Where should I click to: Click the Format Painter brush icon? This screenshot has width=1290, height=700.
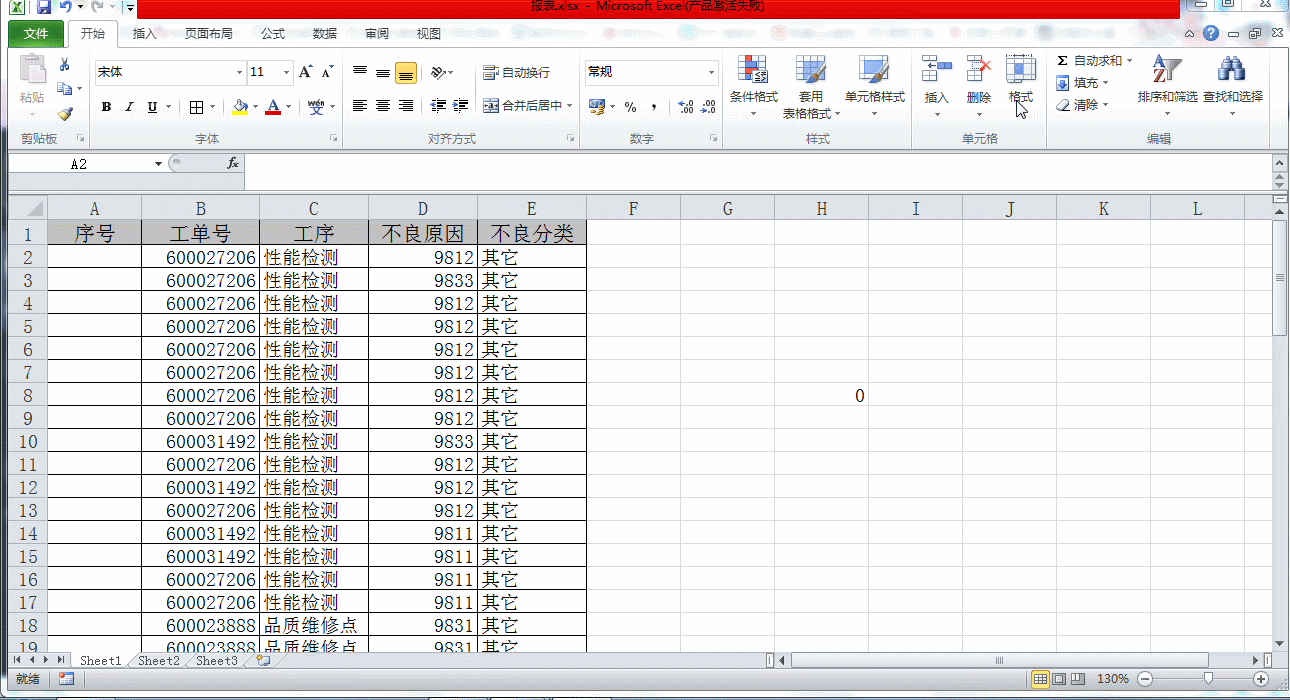click(x=65, y=114)
